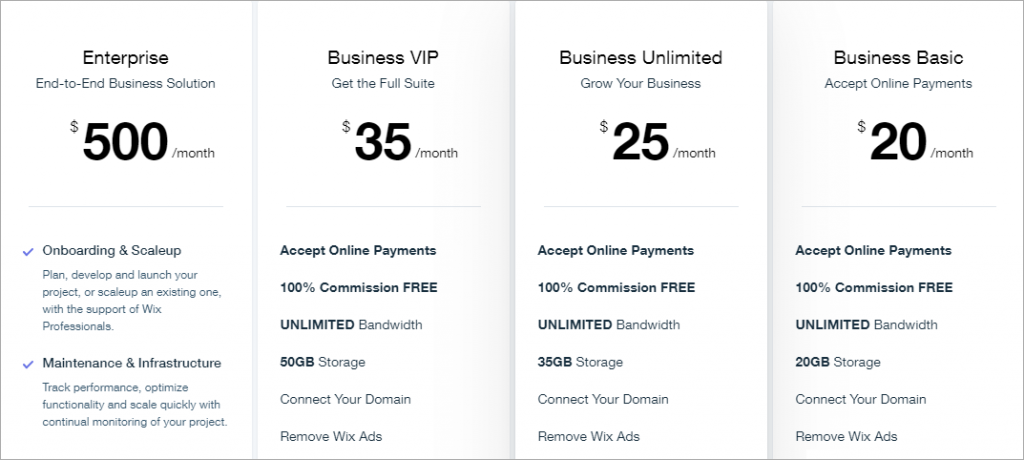Image resolution: width=1024 pixels, height=460 pixels.
Task: Click the $500 per month price
Action: [x=126, y=142]
